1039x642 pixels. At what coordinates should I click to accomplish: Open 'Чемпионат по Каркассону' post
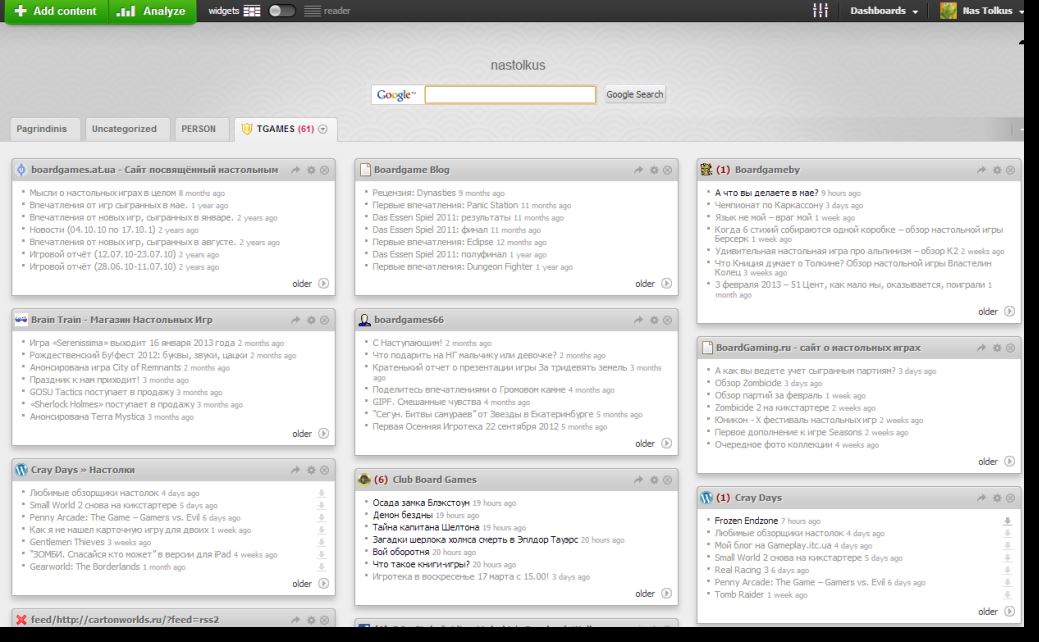[x=769, y=205]
